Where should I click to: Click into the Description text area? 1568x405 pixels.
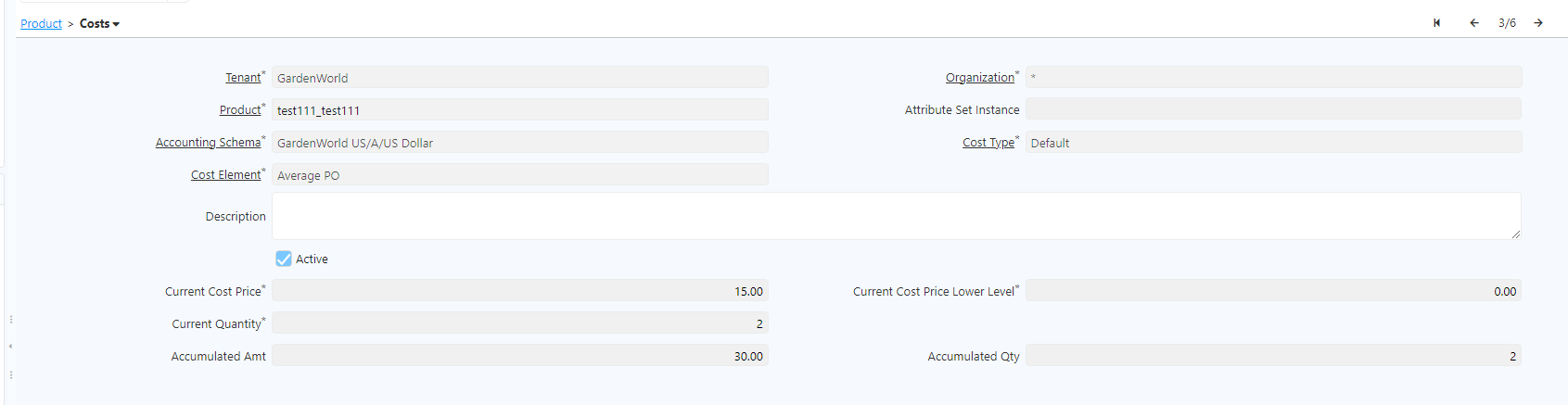(896, 216)
